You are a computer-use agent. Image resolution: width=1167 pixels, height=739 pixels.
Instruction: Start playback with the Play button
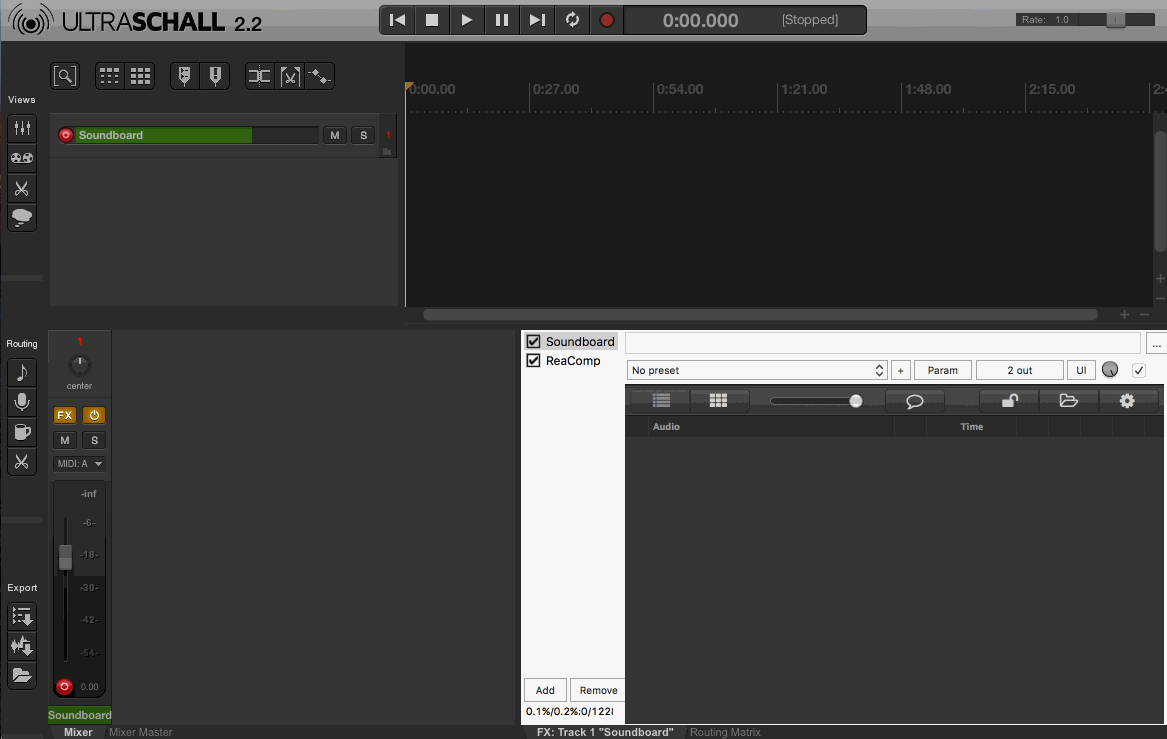[x=467, y=20]
